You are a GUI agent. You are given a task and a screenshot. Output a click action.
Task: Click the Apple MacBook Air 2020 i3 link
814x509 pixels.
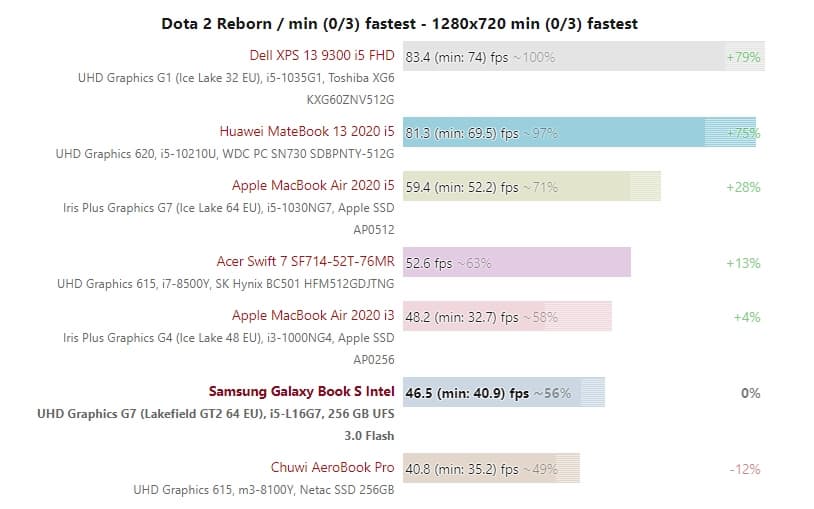[313, 316]
